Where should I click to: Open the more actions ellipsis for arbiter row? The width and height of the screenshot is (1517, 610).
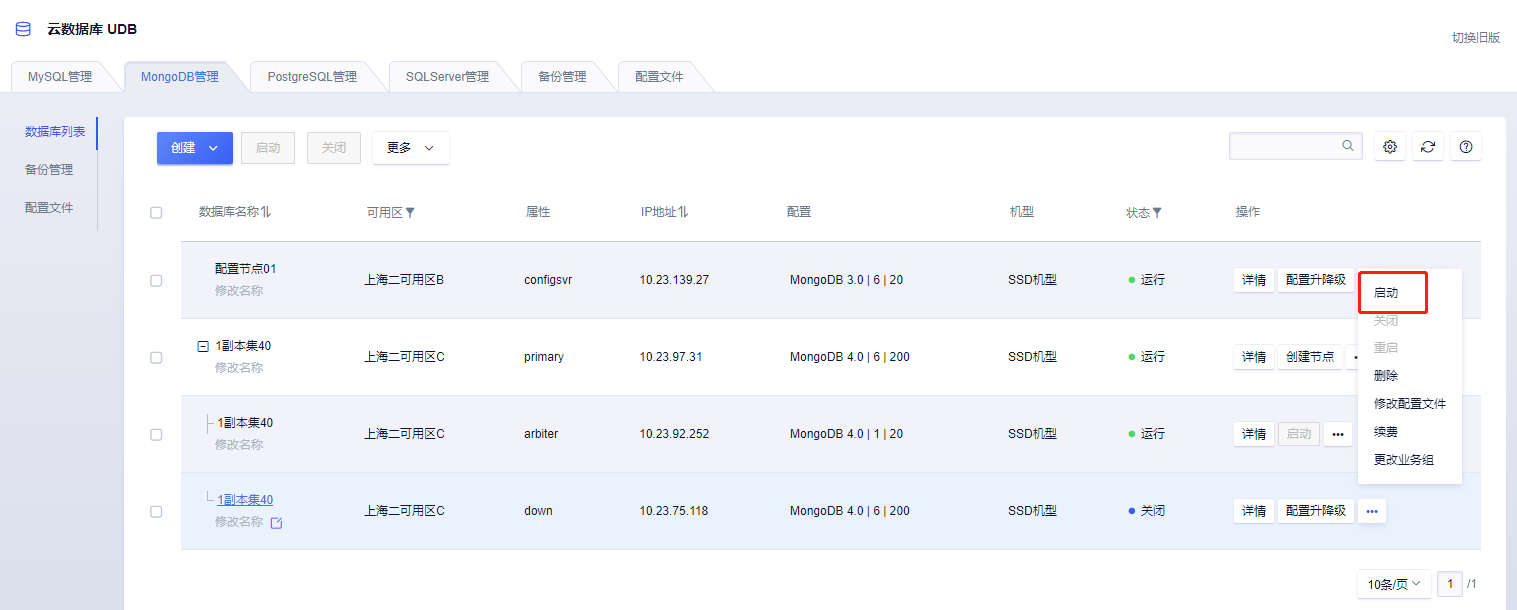[1337, 433]
